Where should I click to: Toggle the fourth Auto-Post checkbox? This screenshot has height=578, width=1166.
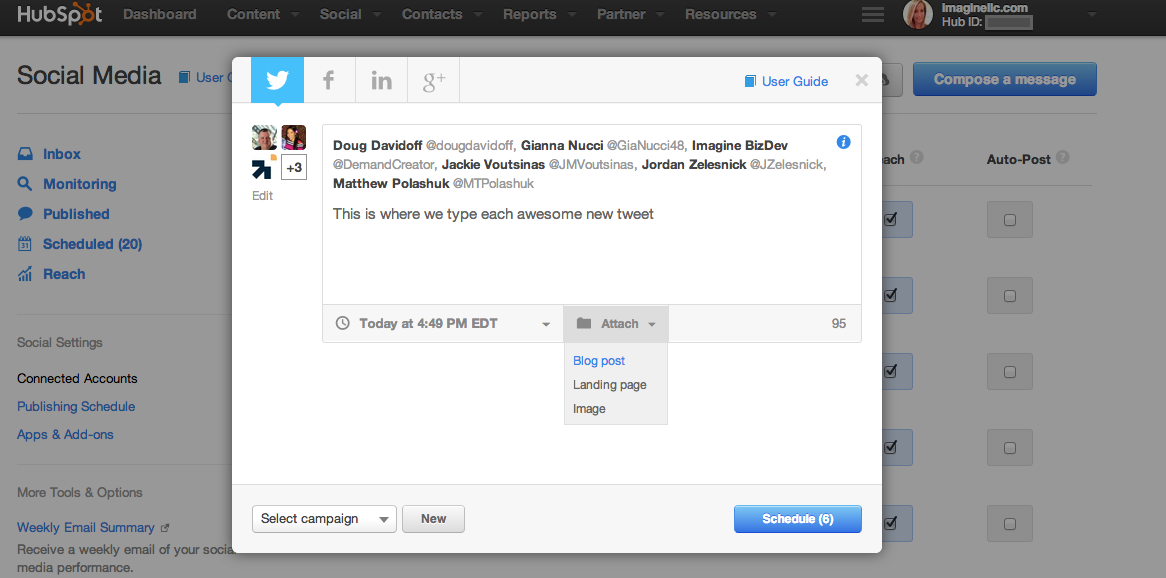pyautogui.click(x=1010, y=447)
